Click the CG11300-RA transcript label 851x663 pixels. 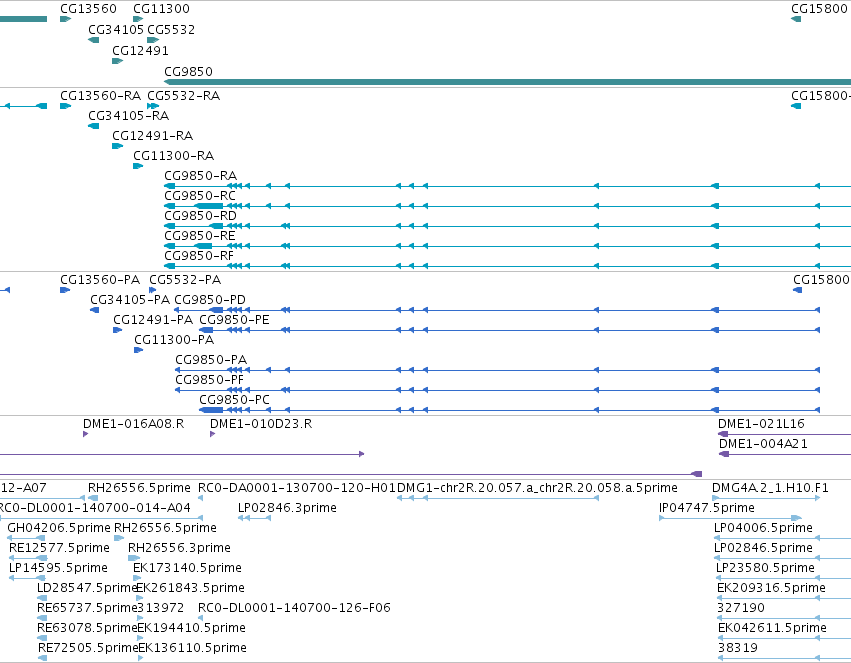[x=174, y=156]
